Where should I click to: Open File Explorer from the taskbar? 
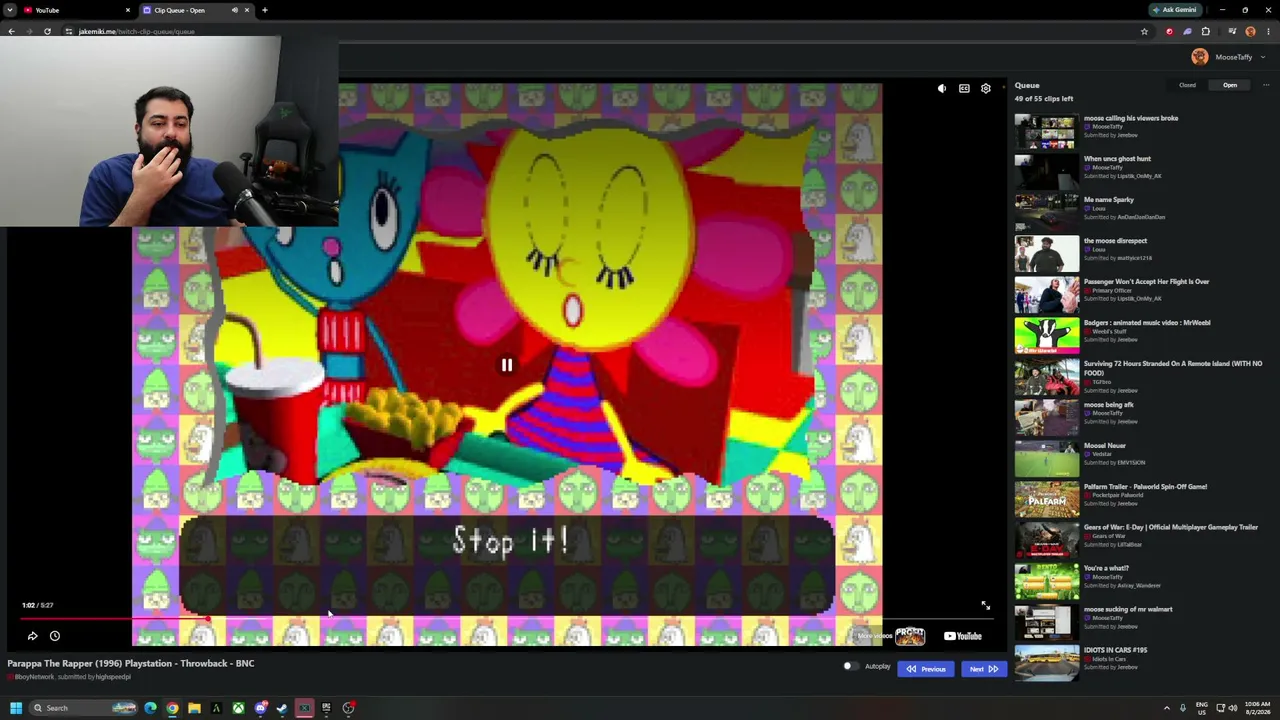(194, 708)
